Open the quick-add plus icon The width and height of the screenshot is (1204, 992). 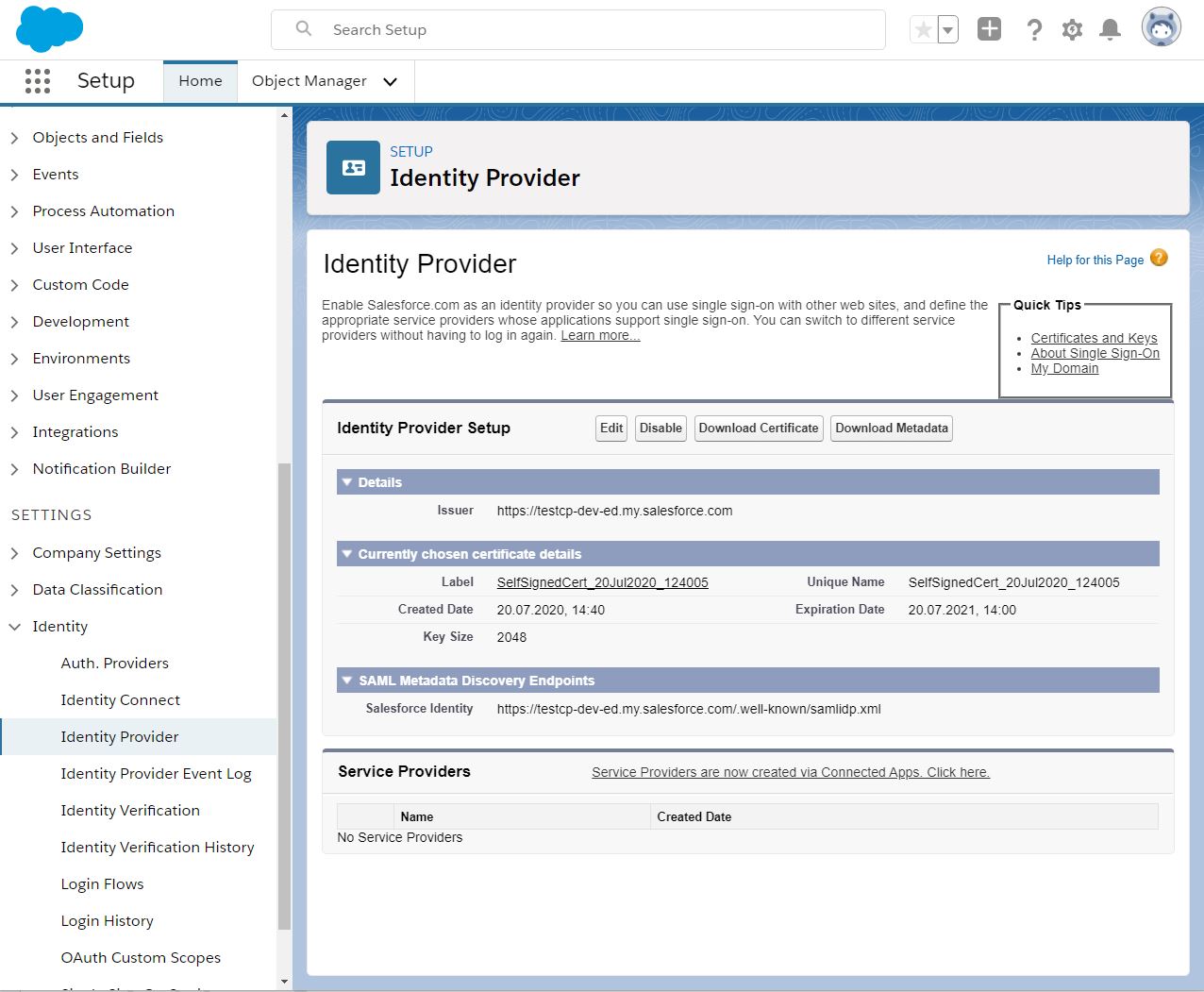point(988,27)
